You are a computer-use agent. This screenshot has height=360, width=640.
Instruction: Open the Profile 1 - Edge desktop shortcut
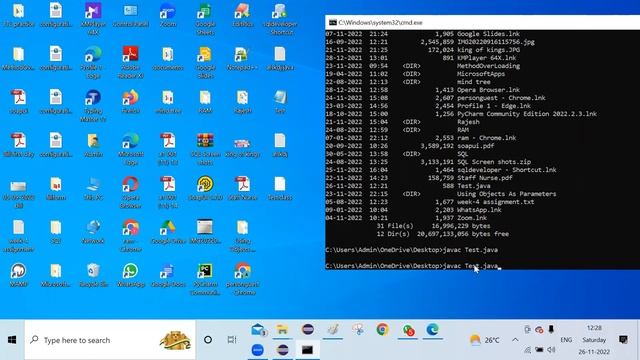93,62
